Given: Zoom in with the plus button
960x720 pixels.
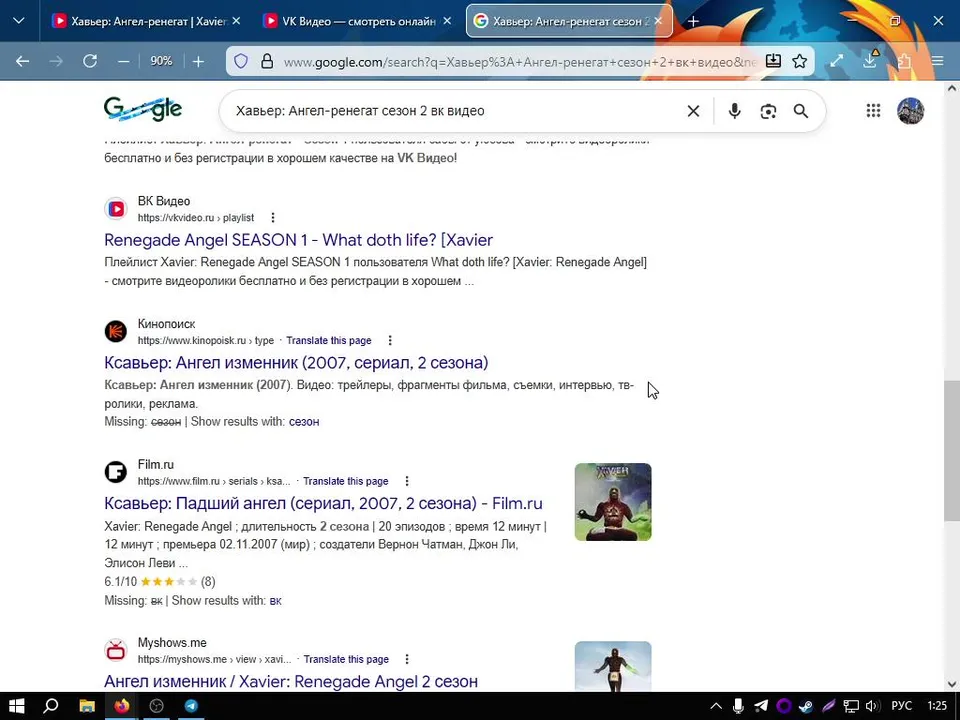Looking at the screenshot, I should point(198,61).
